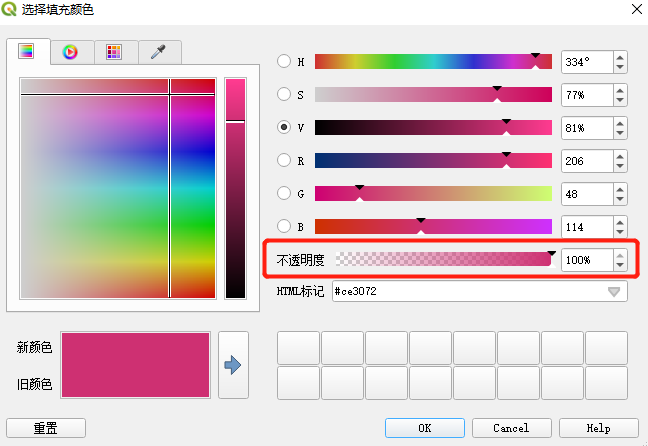This screenshot has width=648, height=446.
Task: Decrease the saturation 77% spinner
Action: coord(620,100)
